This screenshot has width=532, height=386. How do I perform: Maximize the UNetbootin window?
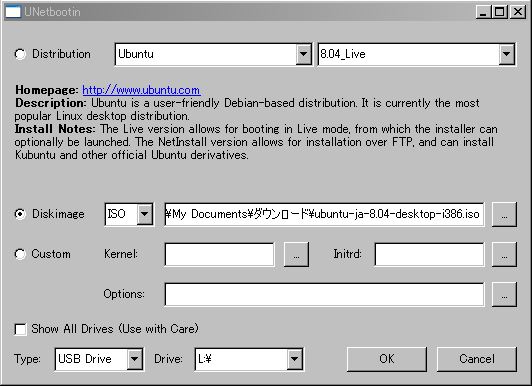click(x=499, y=12)
